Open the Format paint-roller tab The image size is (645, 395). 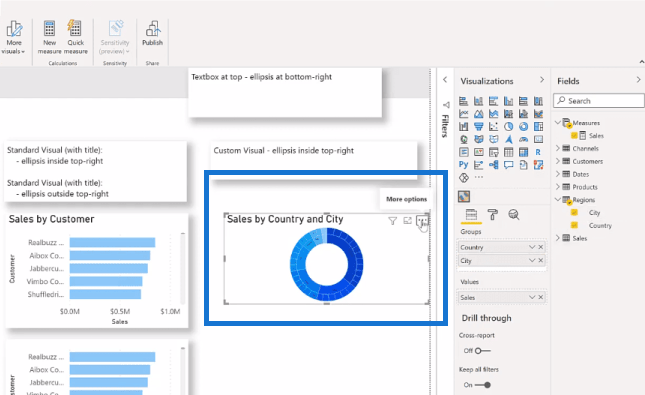pos(492,214)
